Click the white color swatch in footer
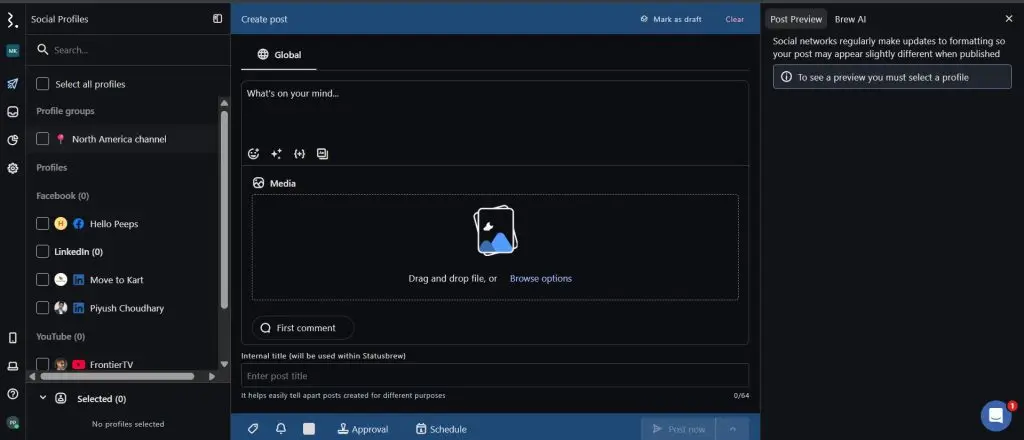The width and height of the screenshot is (1024, 440). pos(309,429)
